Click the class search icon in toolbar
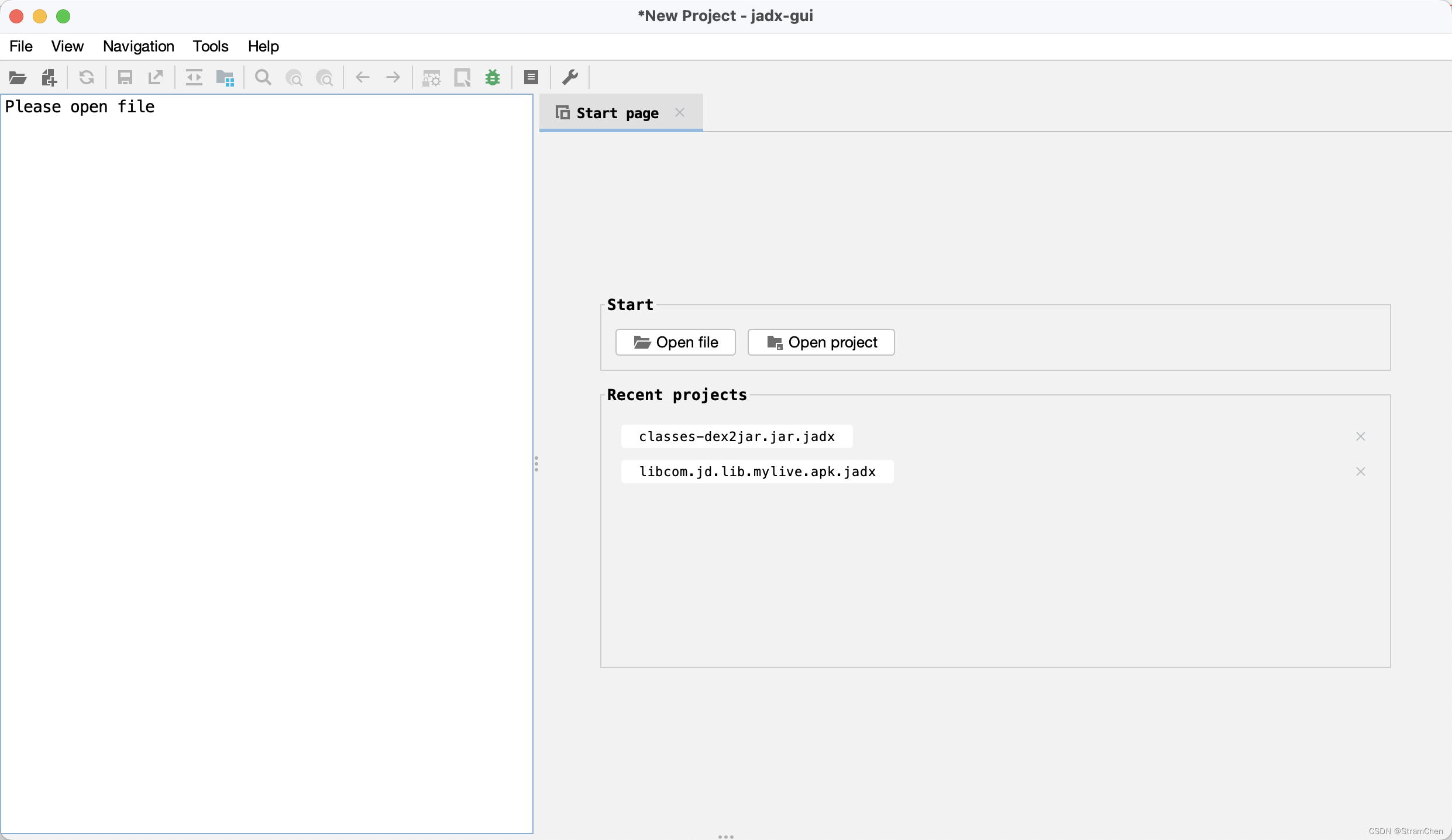 click(x=294, y=77)
